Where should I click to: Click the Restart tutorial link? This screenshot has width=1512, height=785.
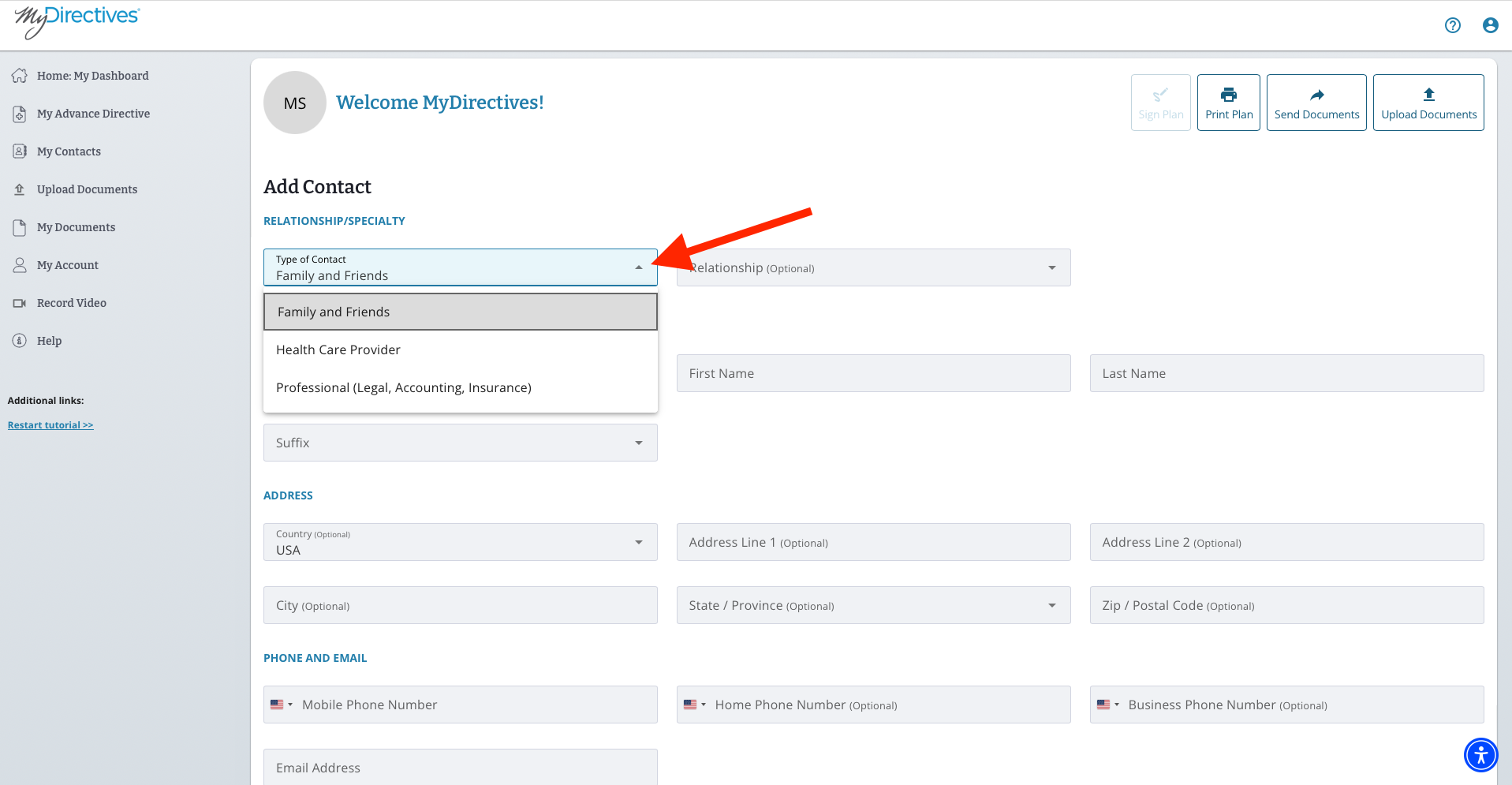click(50, 425)
